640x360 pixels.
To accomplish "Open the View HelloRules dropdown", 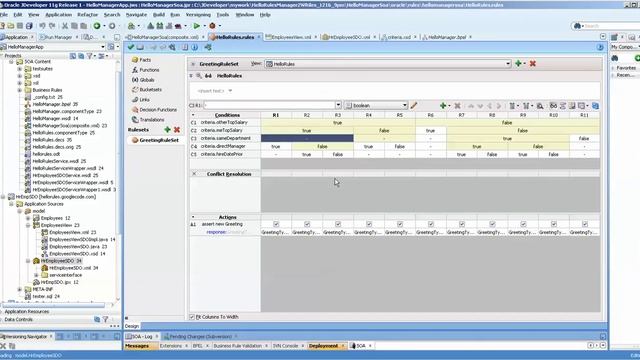I will coord(508,64).
